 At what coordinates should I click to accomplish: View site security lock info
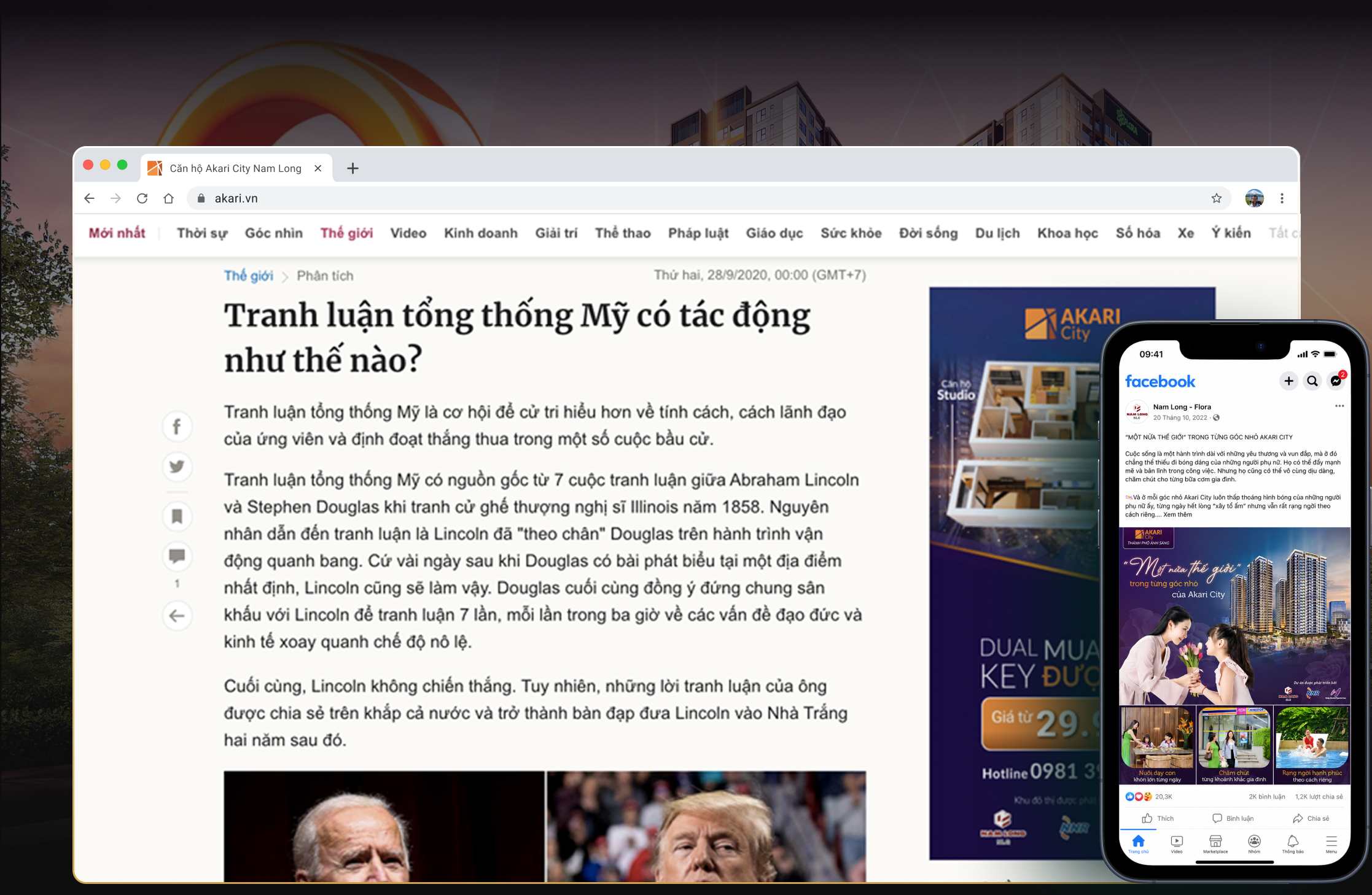coord(201,198)
